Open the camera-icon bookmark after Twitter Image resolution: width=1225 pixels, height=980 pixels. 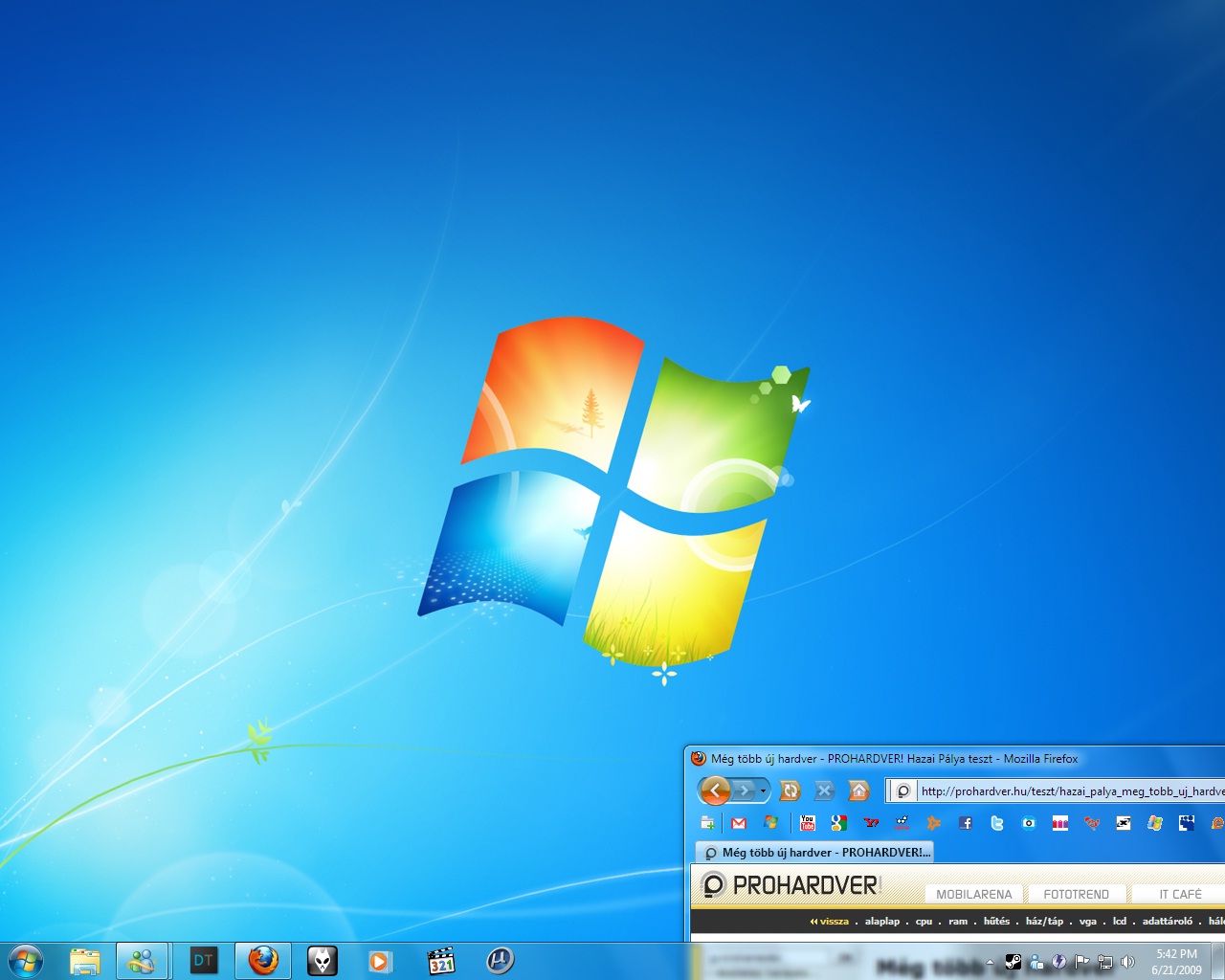coord(1029,823)
